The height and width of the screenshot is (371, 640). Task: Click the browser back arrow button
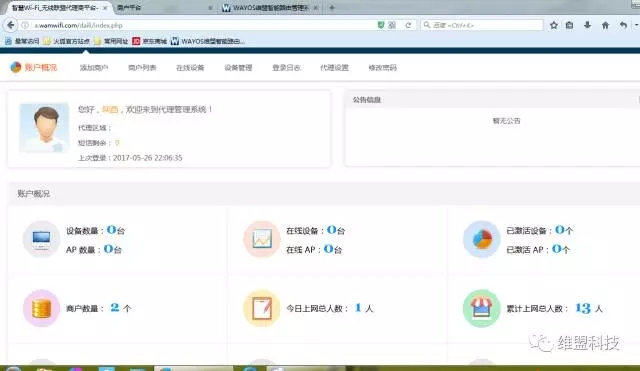(11, 25)
